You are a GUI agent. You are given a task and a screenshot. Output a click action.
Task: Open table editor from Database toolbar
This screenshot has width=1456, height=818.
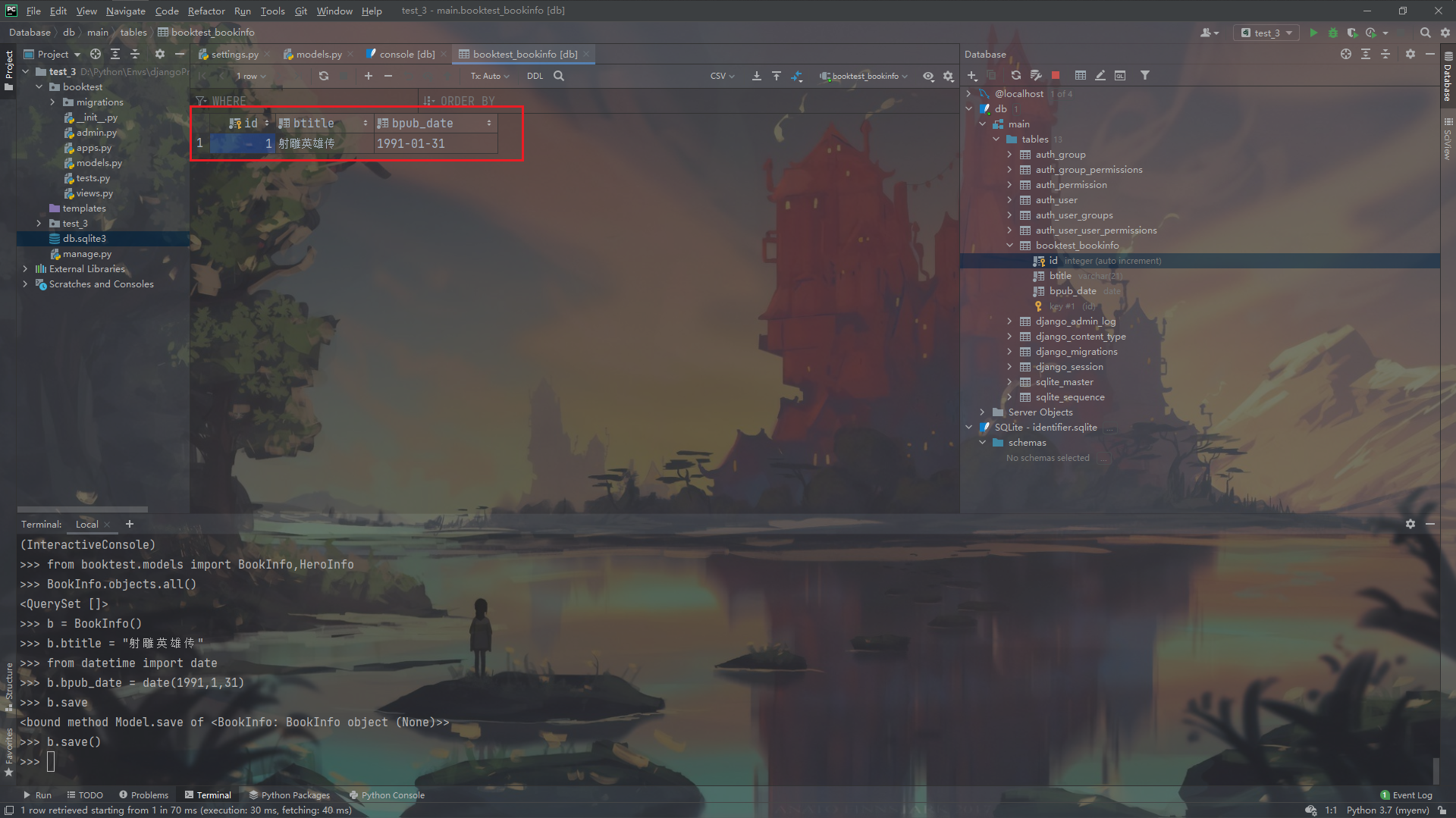click(1081, 75)
